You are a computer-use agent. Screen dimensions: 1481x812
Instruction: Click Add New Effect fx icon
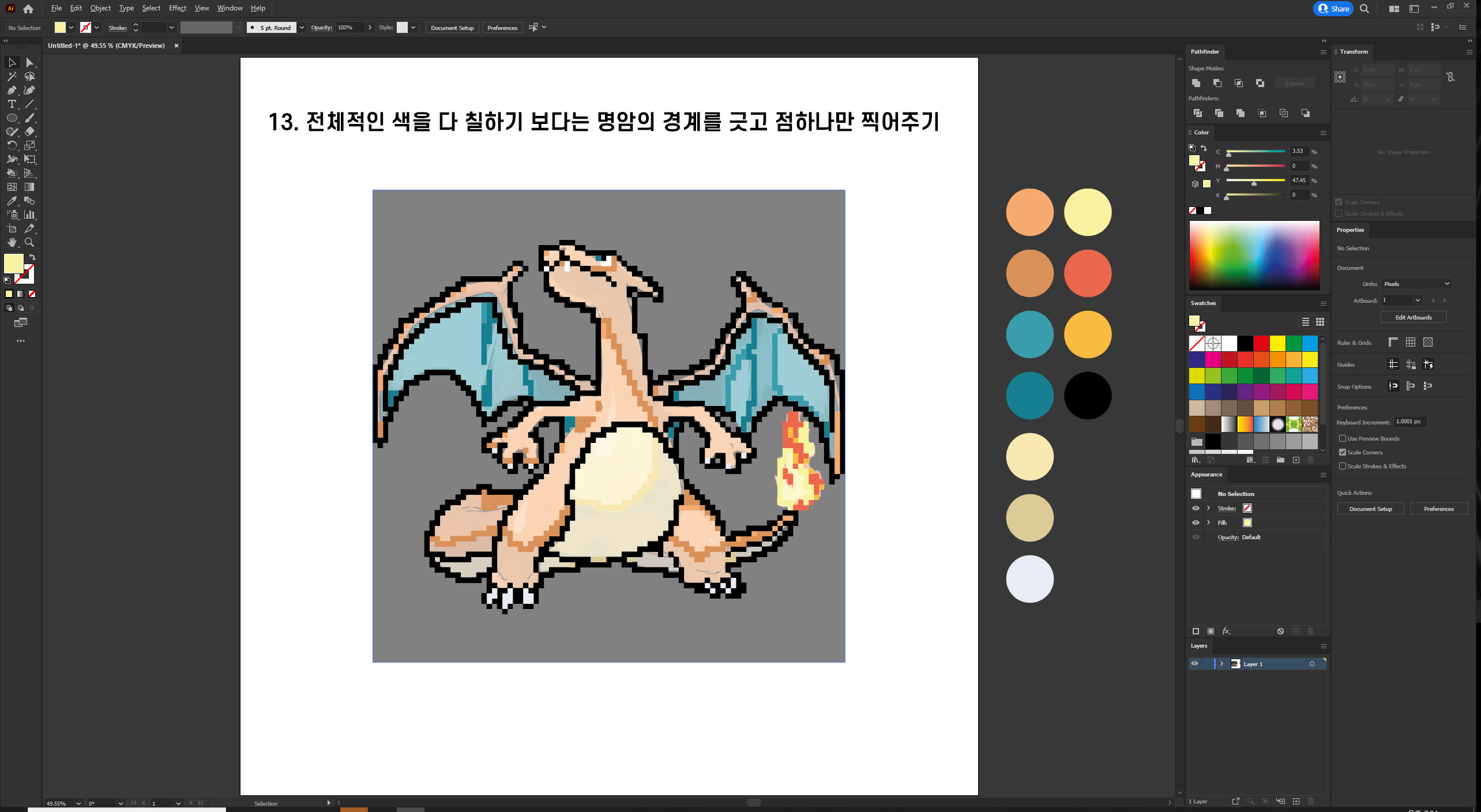pos(1226,631)
